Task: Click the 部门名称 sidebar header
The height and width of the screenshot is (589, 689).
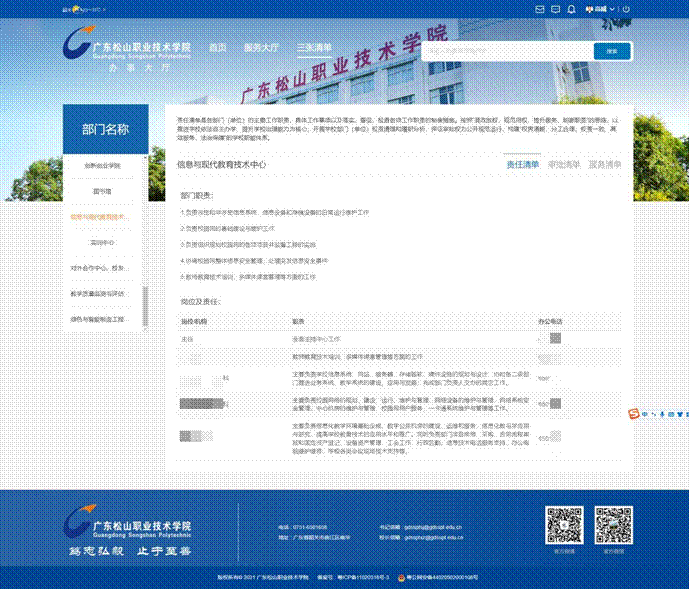Action: [x=105, y=129]
